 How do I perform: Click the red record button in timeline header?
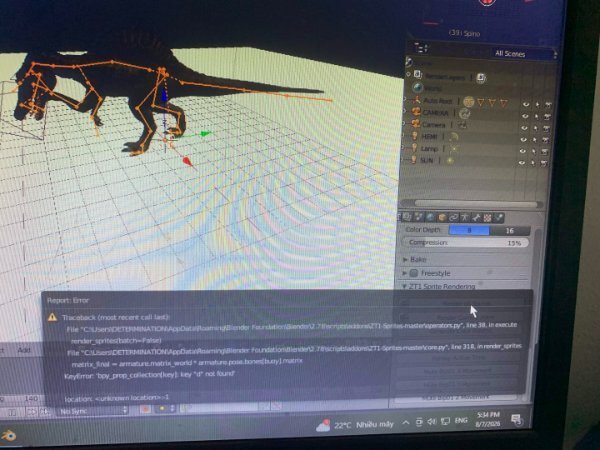145,409
